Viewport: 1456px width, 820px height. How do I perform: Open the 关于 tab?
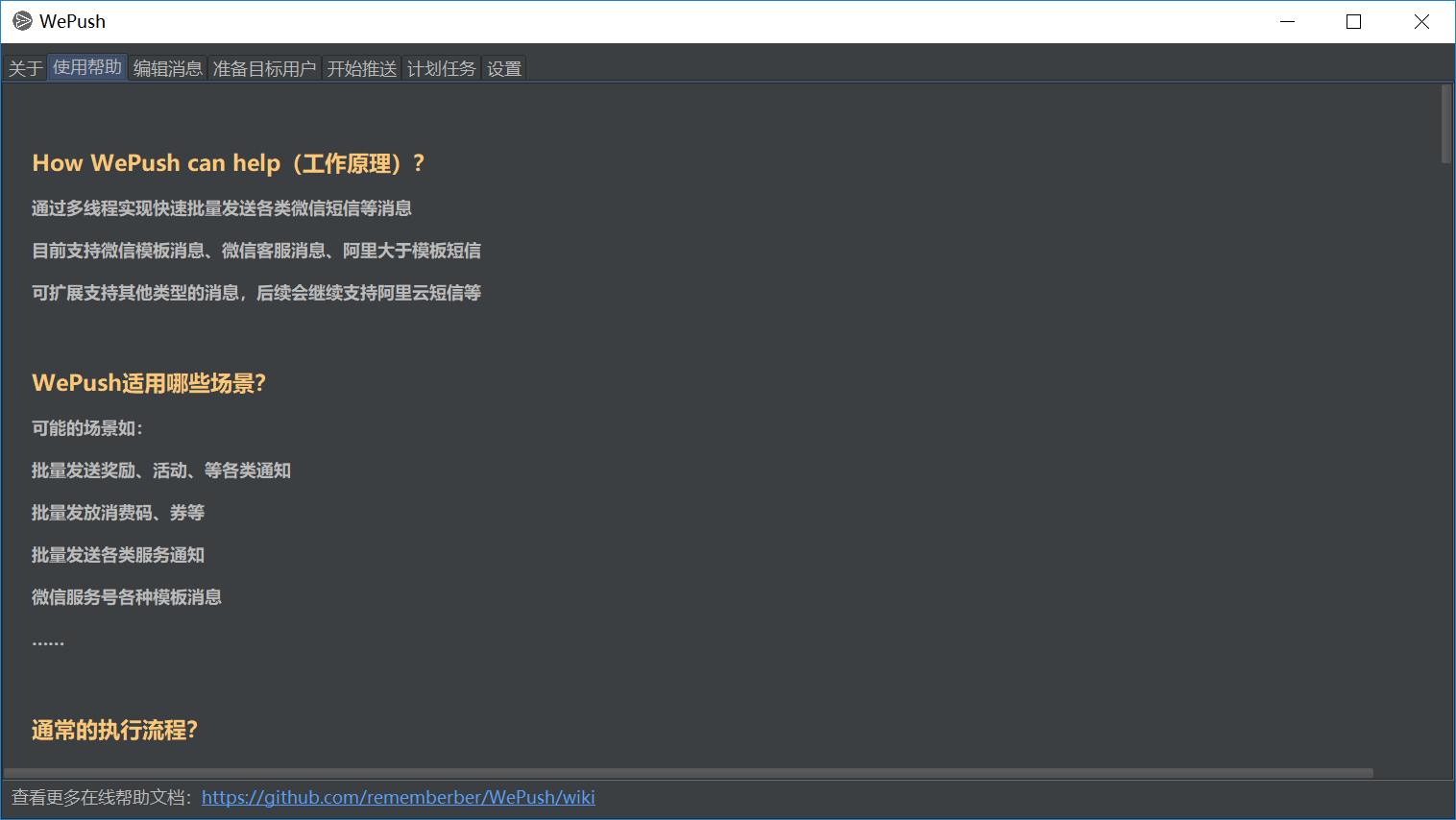point(26,68)
